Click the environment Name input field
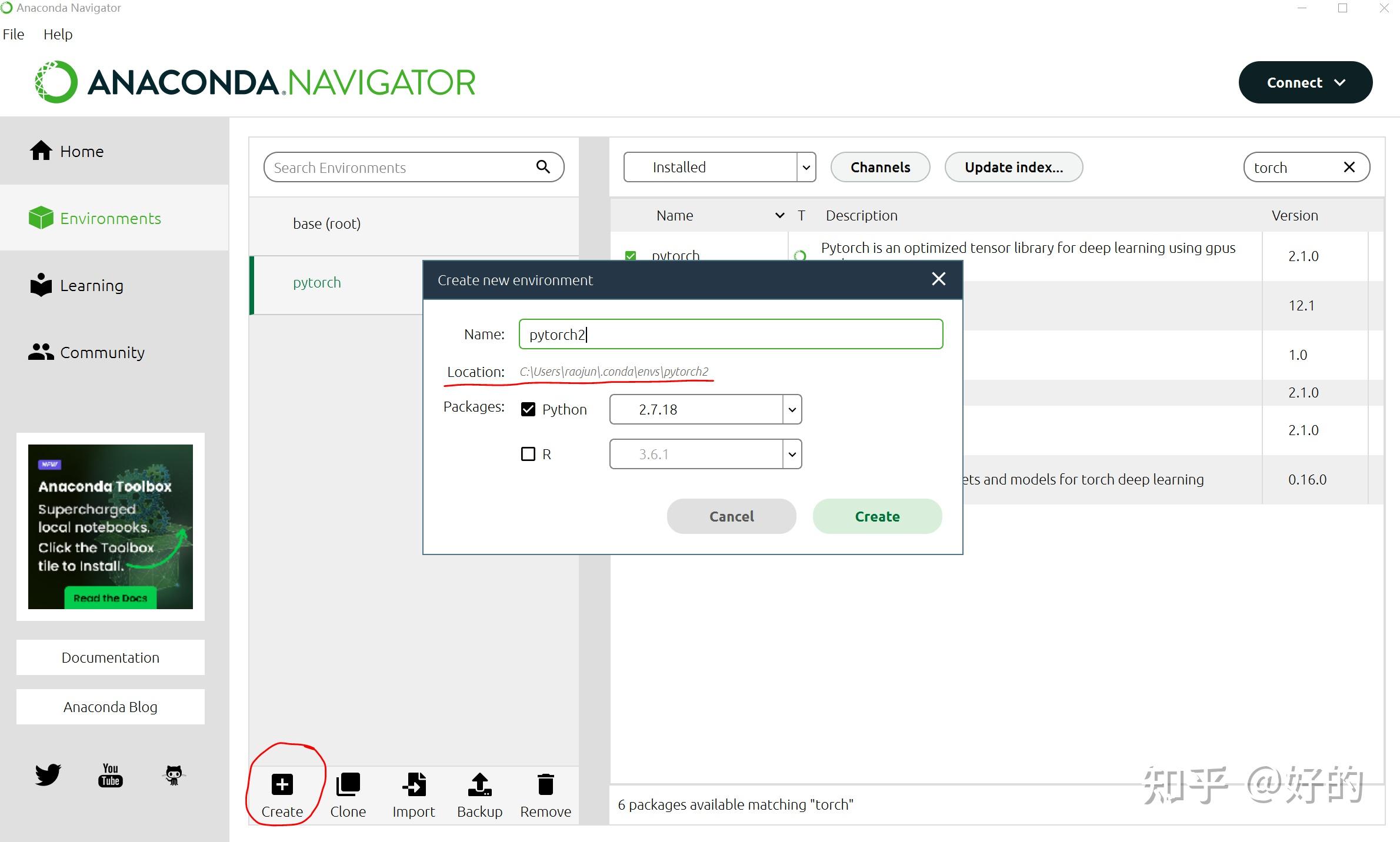Viewport: 1400px width, 842px height. [731, 335]
